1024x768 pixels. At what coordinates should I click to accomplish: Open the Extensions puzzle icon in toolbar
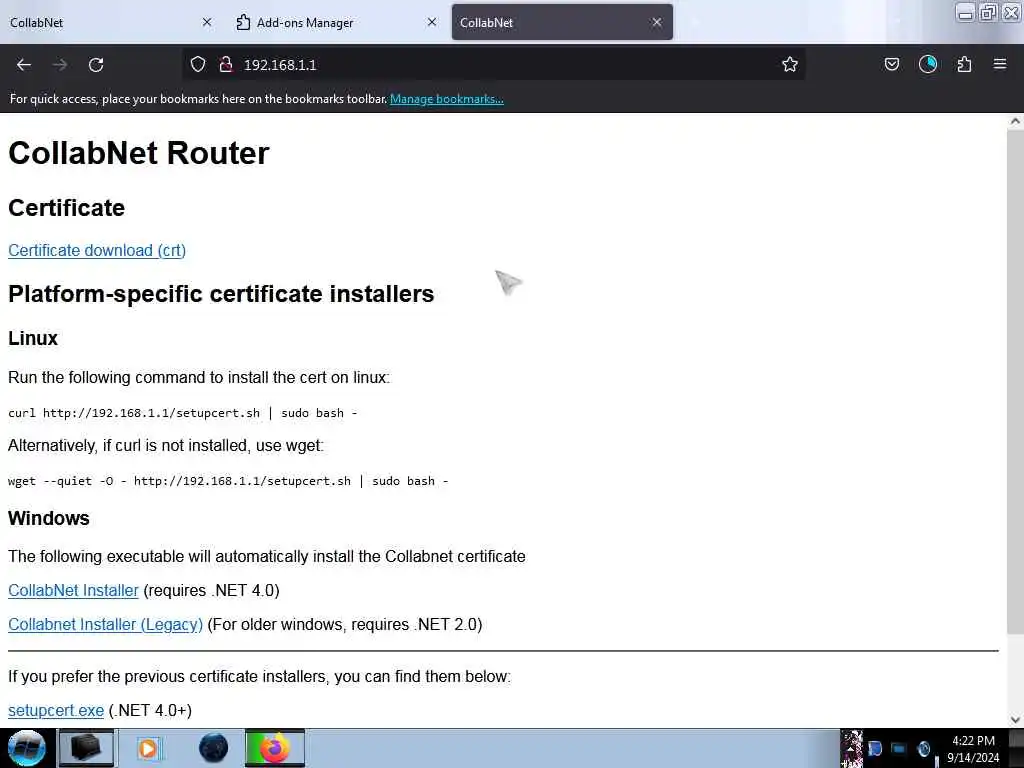tap(964, 64)
